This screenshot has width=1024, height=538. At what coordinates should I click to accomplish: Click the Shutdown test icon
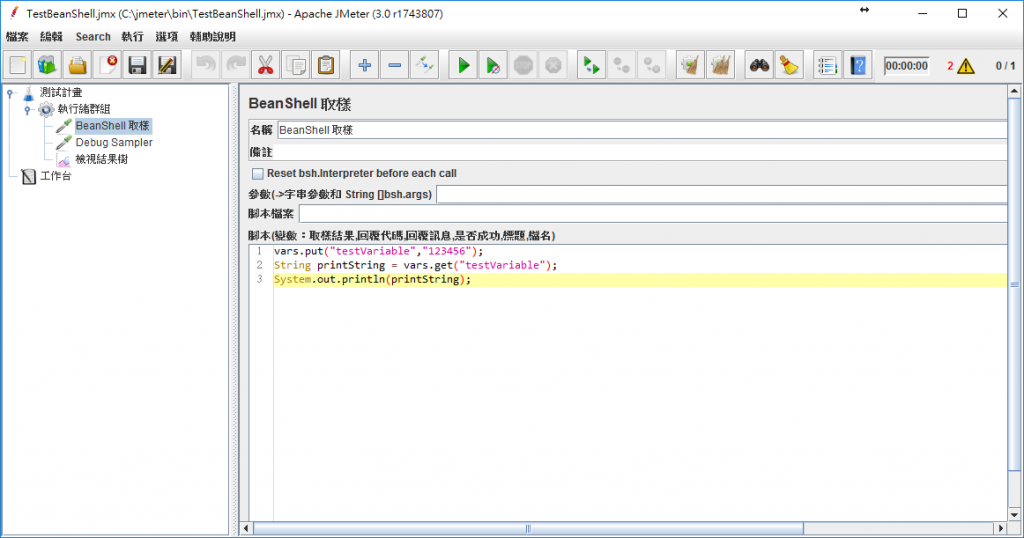coord(553,65)
